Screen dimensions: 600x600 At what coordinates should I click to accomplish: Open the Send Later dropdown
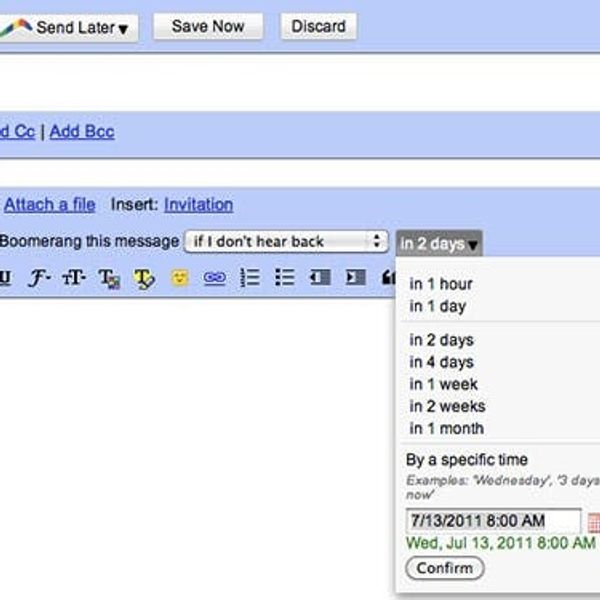pos(70,28)
